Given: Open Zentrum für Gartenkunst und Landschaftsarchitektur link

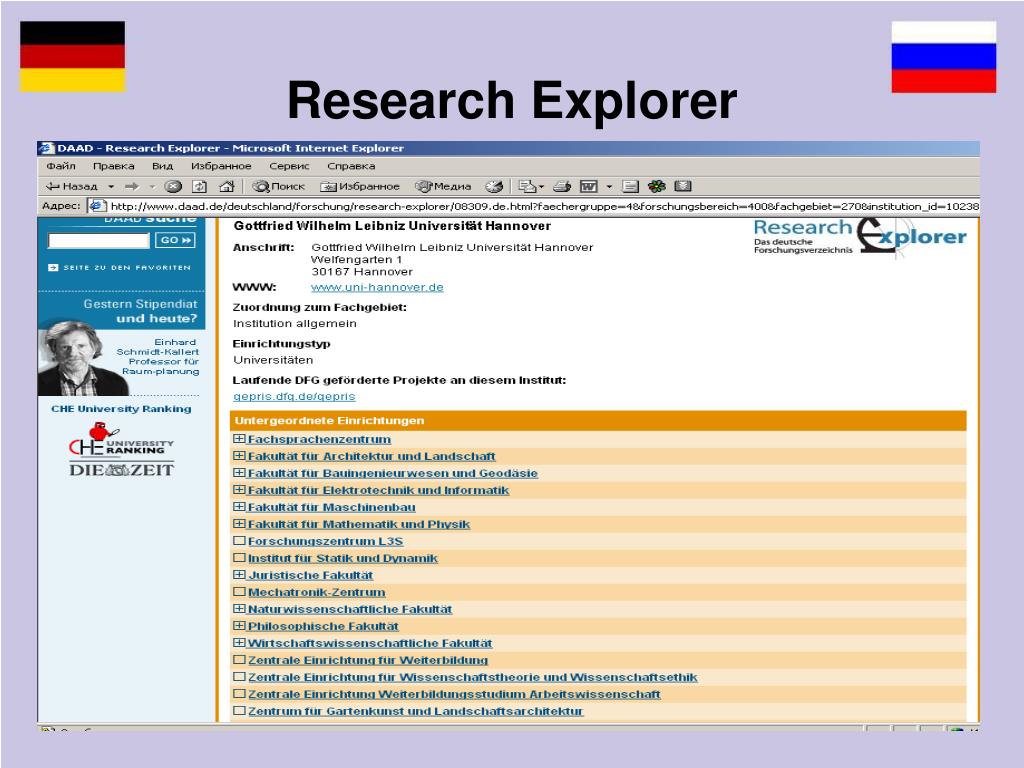Looking at the screenshot, I should (415, 711).
